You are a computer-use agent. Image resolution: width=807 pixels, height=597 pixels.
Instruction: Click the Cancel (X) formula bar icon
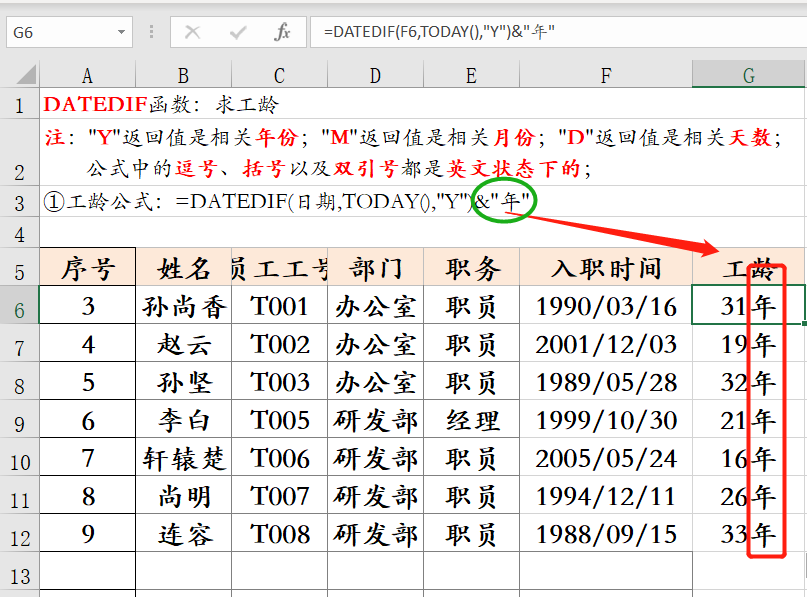pos(192,32)
